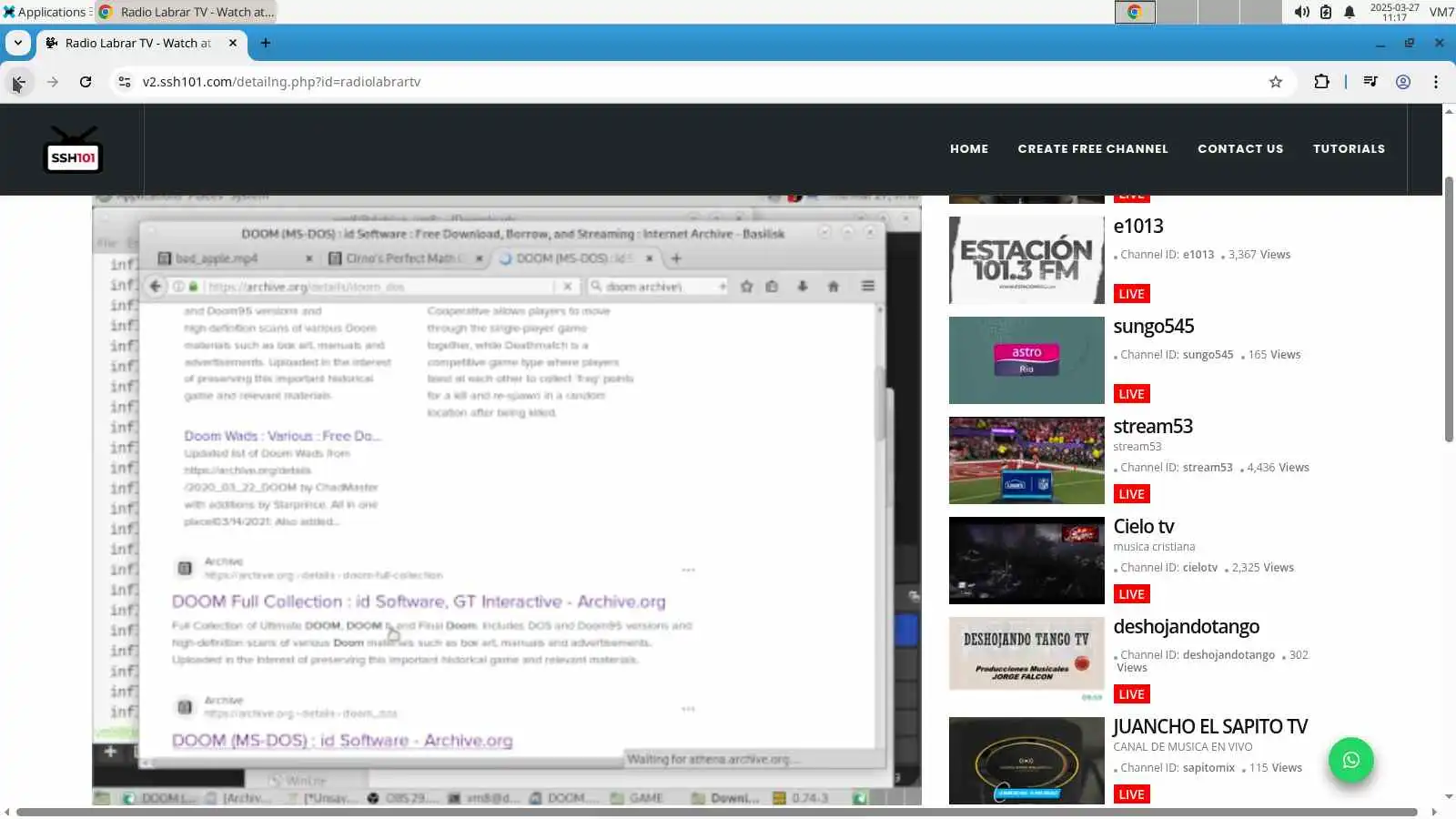1456x819 pixels.
Task: Click the volume icon in system tray
Action: click(x=1302, y=12)
